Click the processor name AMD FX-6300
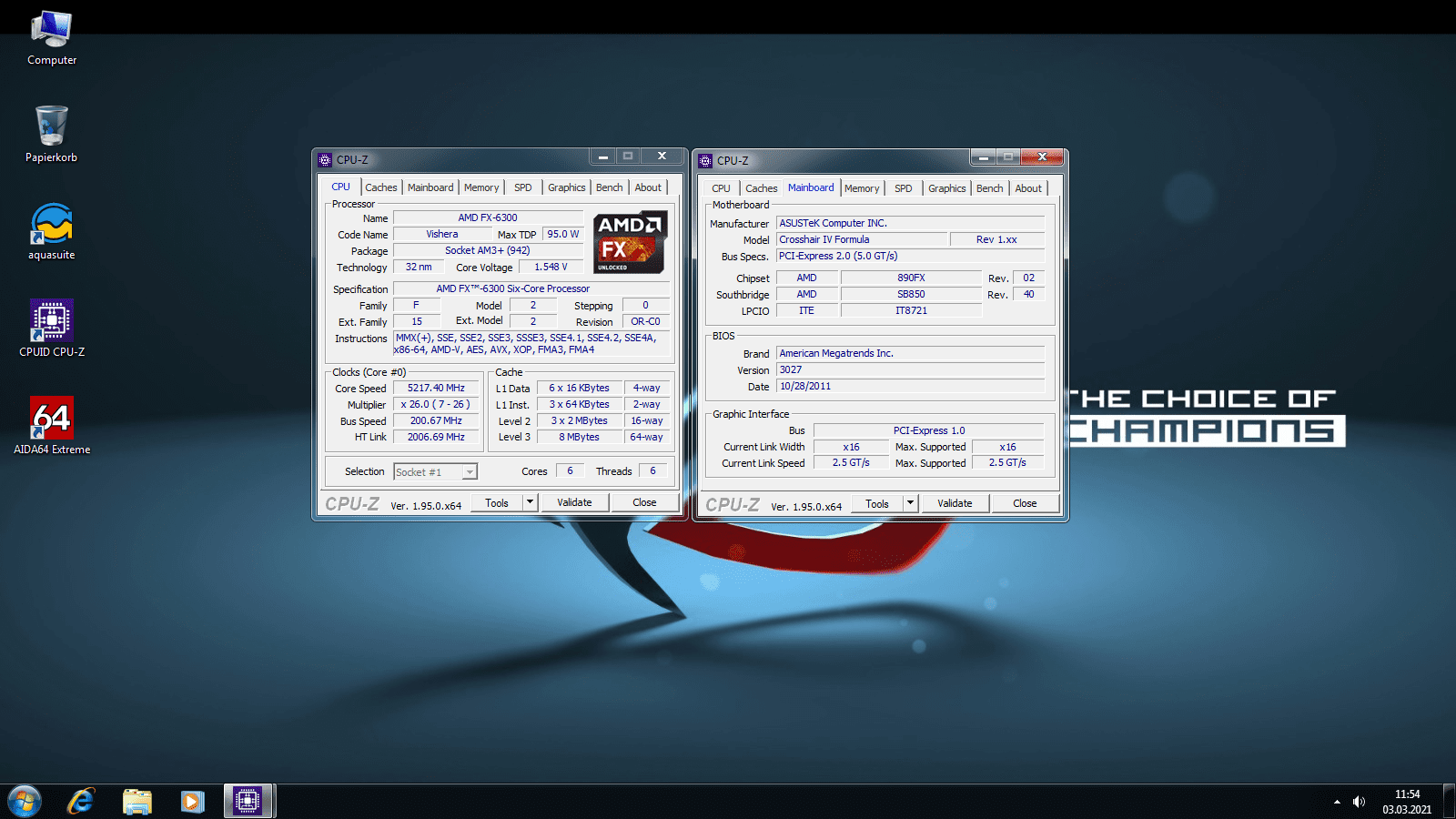Image resolution: width=1456 pixels, height=819 pixels. click(488, 217)
